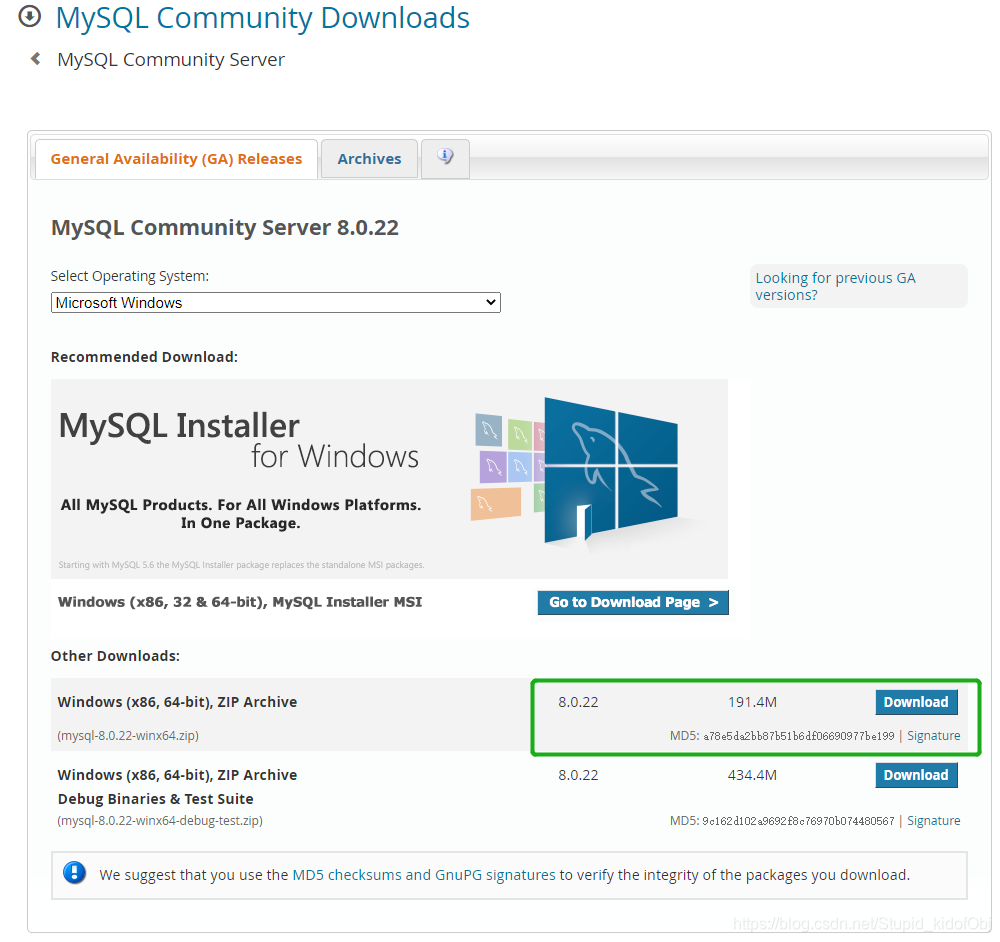The height and width of the screenshot is (942, 1000).
Task: Click the MD5 hash starting a78e5da2
Action: (x=798, y=736)
